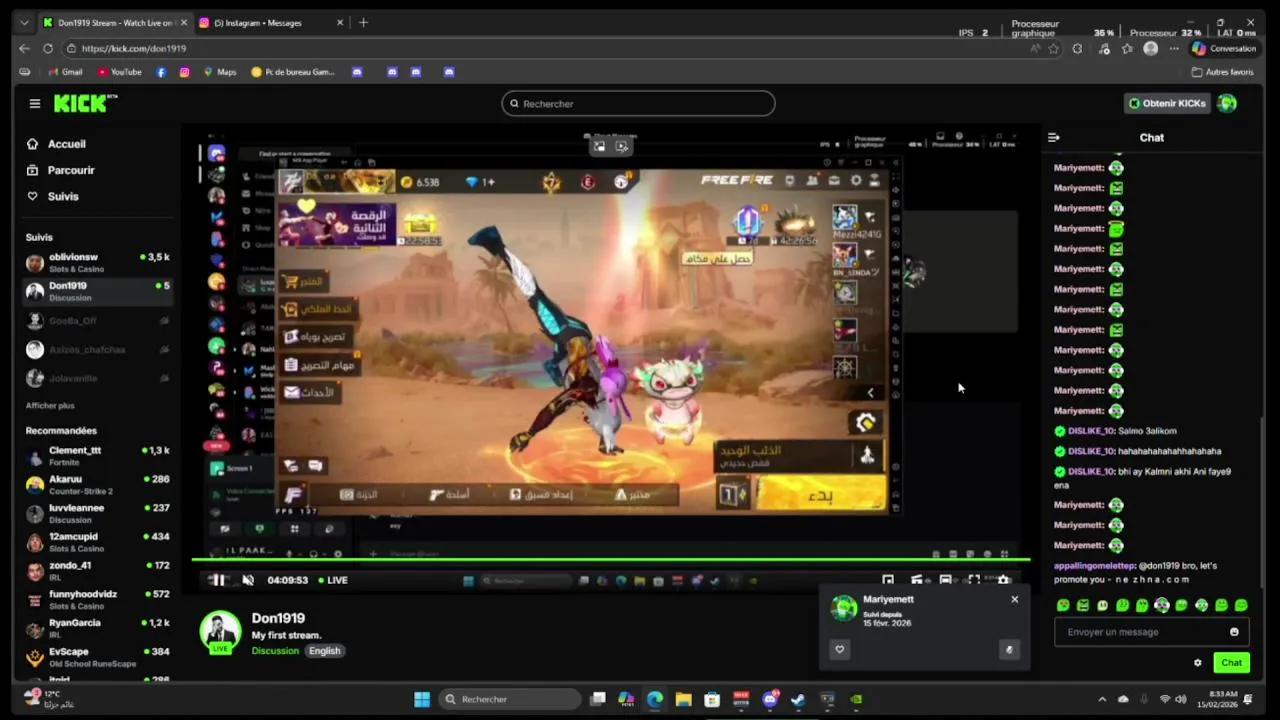Image resolution: width=1280 pixels, height=720 pixels.
Task: Pause the live stream video
Action: point(217,580)
